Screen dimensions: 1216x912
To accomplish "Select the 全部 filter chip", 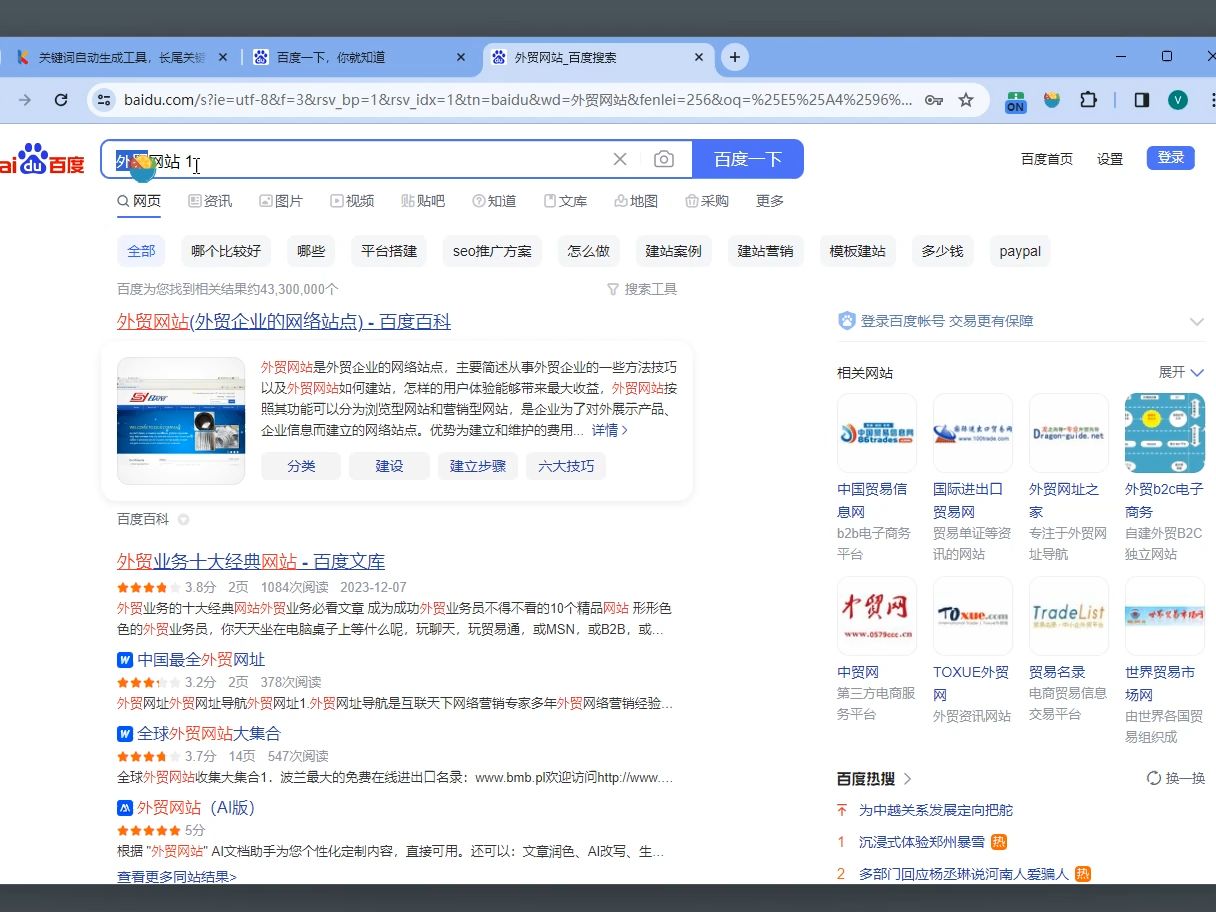I will (x=141, y=251).
